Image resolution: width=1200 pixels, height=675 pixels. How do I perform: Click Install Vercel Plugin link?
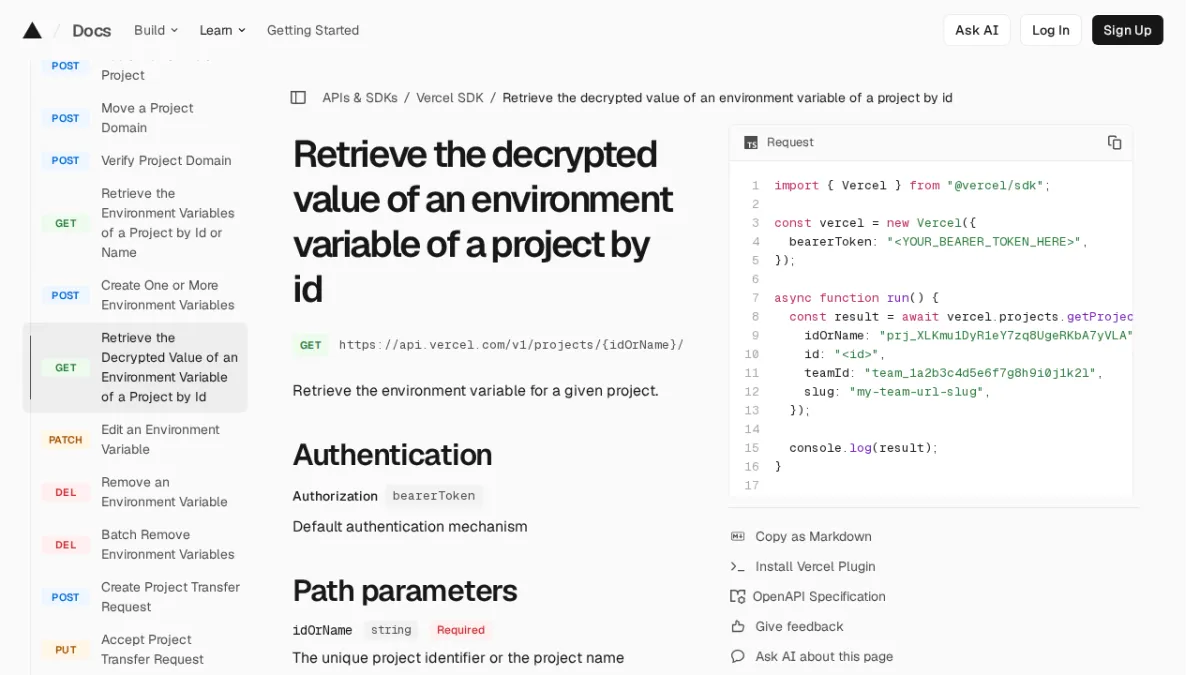815,566
